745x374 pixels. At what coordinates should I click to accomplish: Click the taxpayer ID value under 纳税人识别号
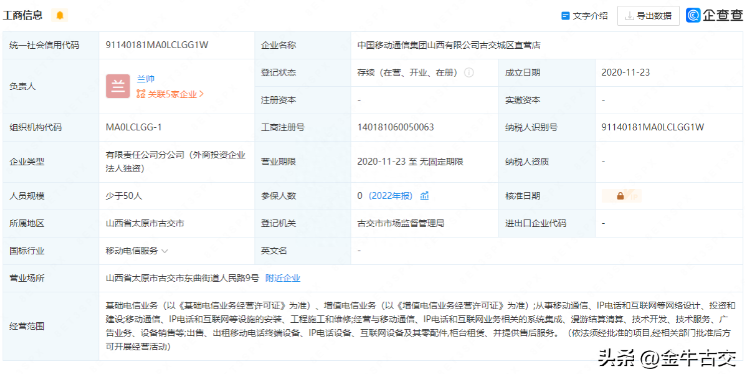click(x=653, y=127)
